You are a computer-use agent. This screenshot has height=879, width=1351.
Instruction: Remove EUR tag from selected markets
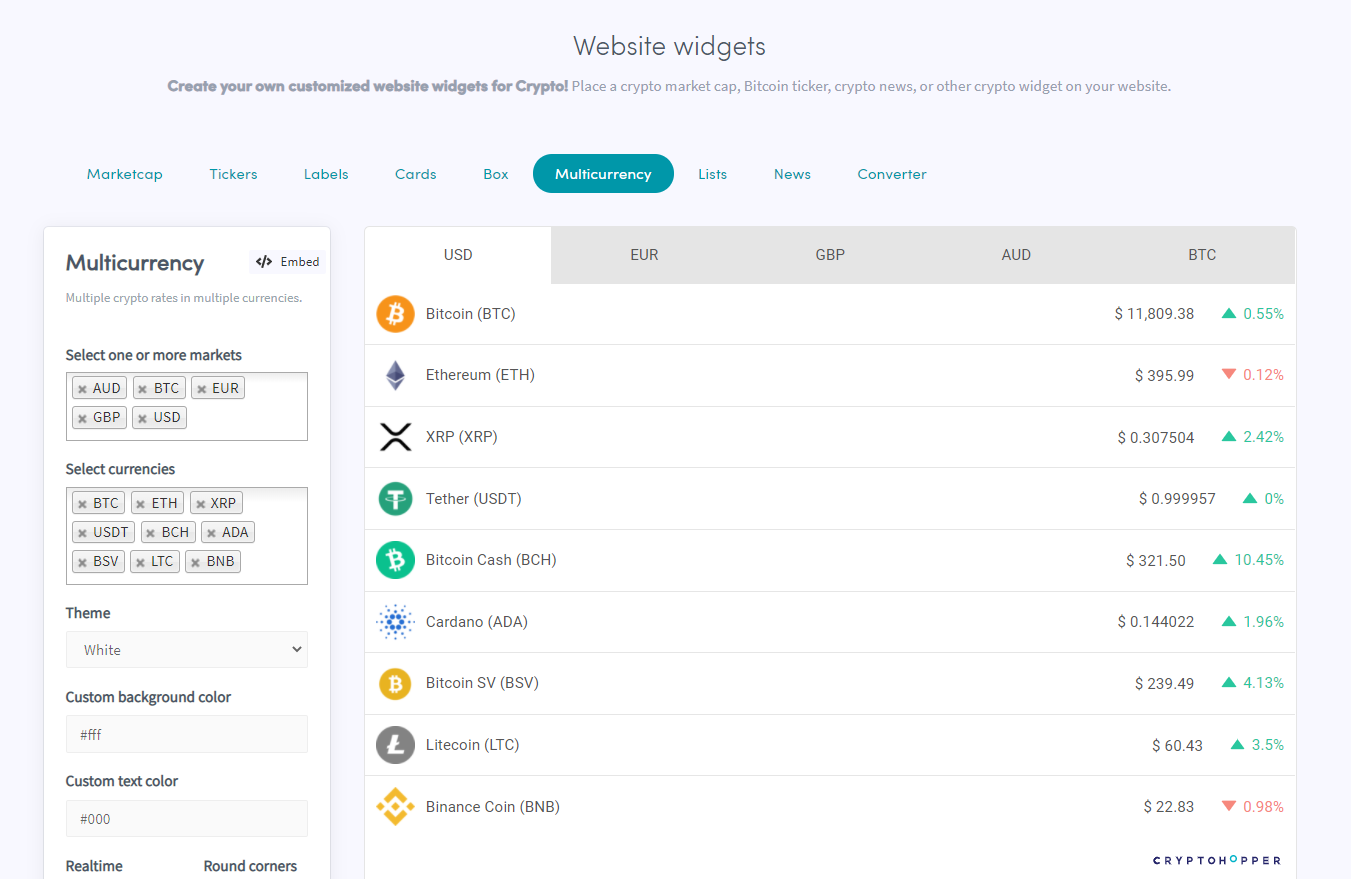pos(201,389)
